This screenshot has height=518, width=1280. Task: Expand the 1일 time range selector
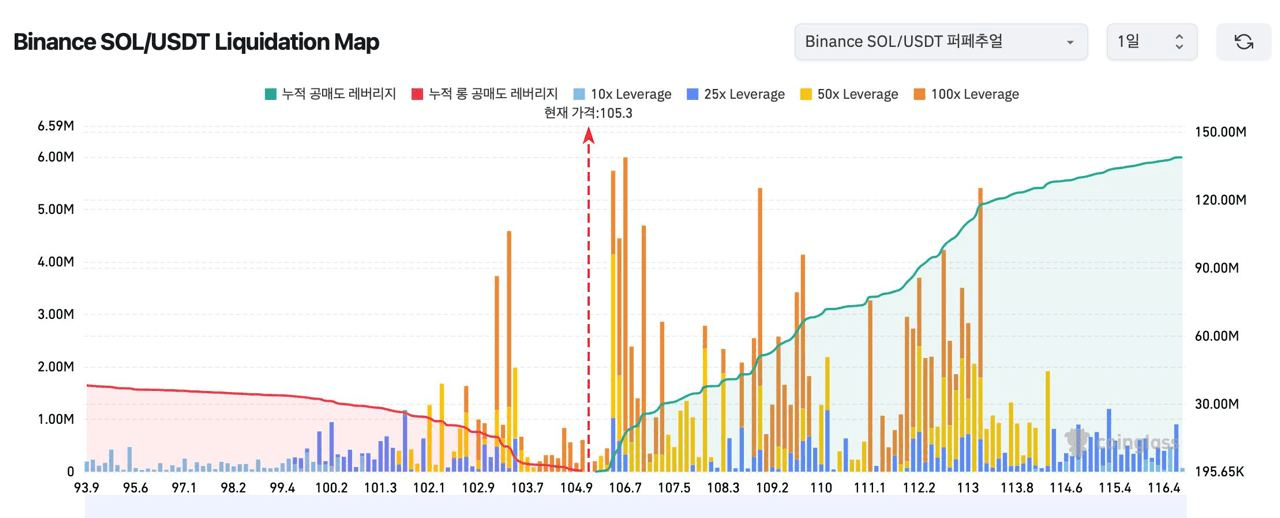point(1150,42)
